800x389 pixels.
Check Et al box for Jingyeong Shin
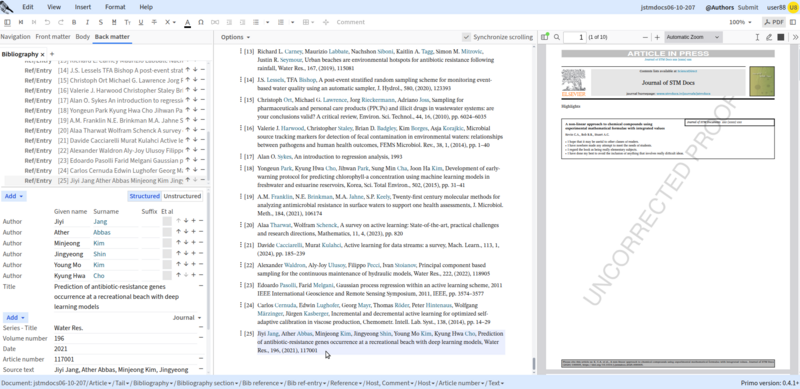(x=167, y=254)
